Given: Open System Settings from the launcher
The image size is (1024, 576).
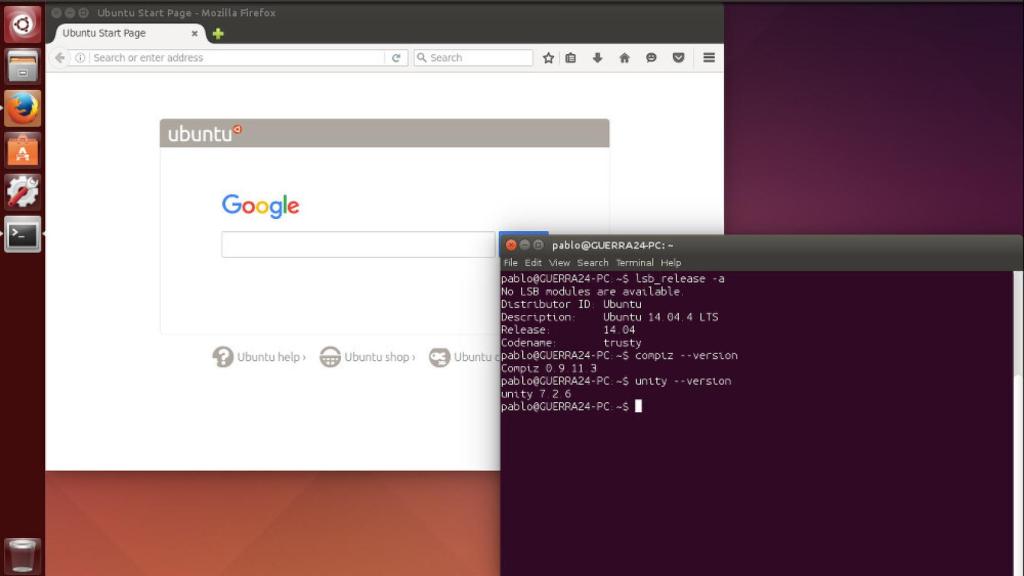Looking at the screenshot, I should pos(22,193).
